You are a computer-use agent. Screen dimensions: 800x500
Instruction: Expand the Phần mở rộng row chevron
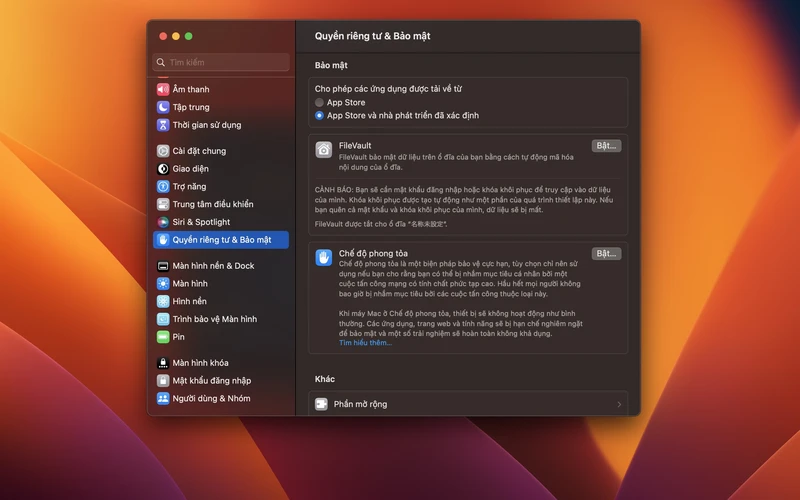click(x=619, y=404)
